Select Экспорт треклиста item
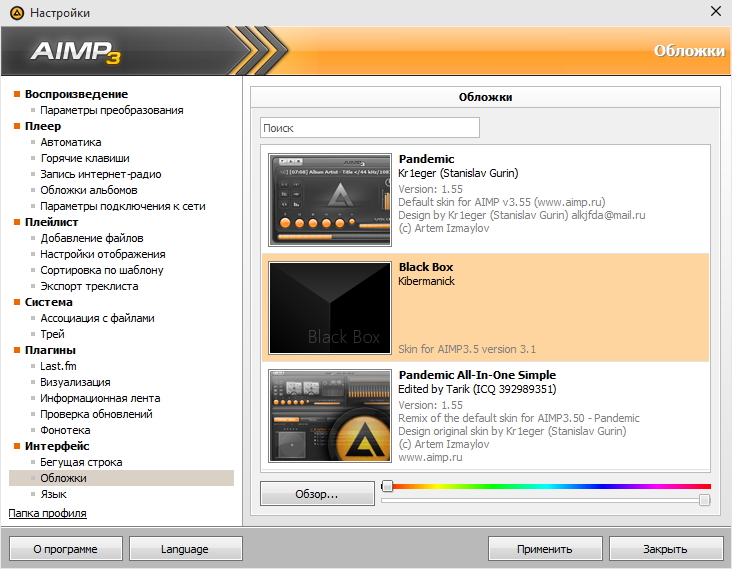732x569 pixels. click(x=89, y=286)
